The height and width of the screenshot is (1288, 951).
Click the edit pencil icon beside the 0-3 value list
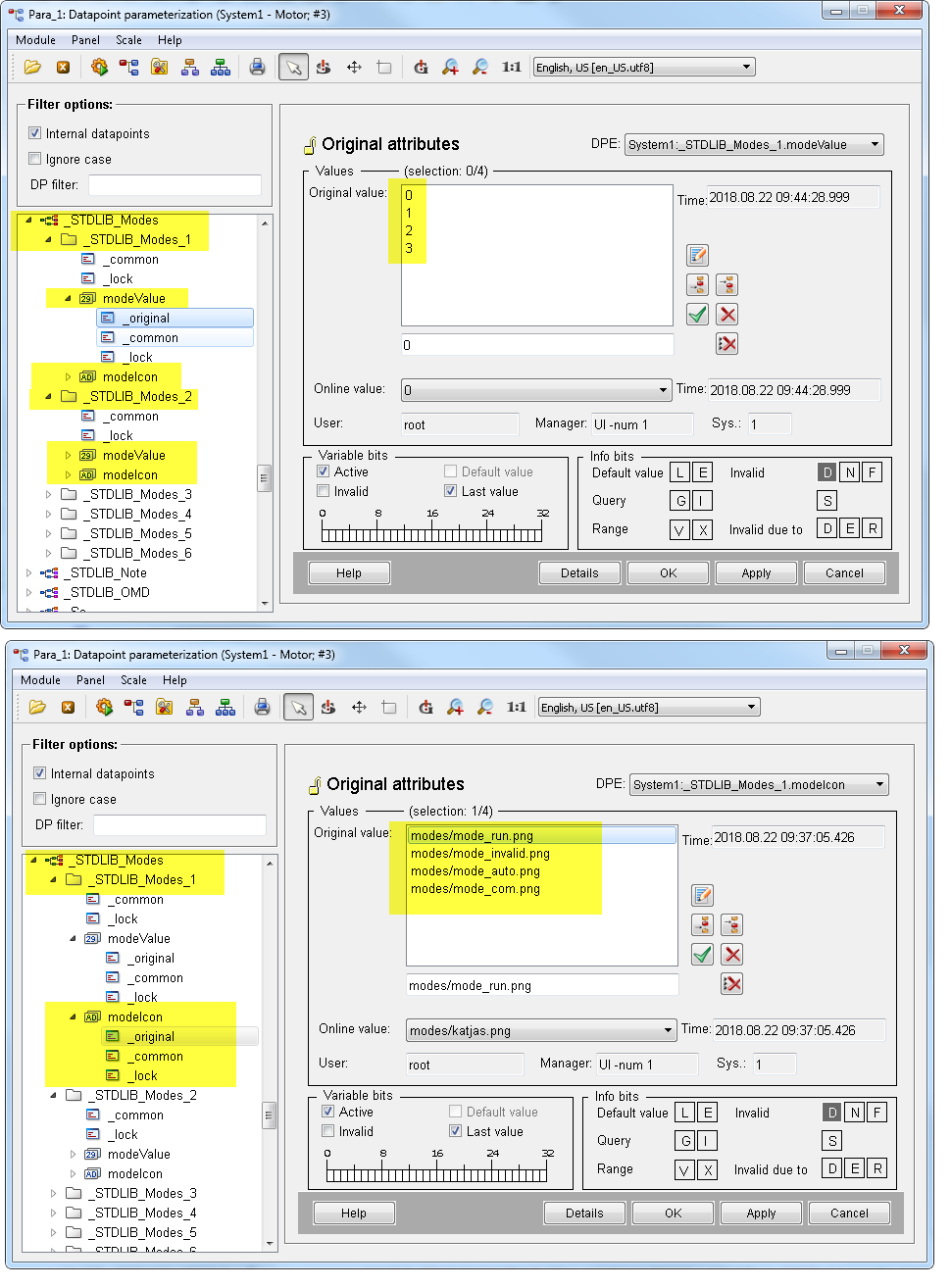click(697, 256)
